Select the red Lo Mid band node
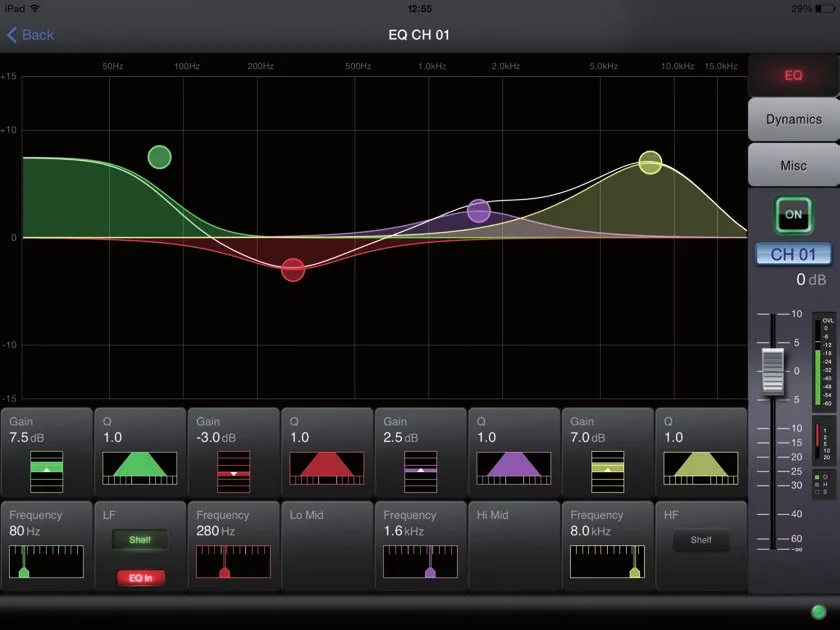Screen dimensions: 840x630 click(293, 269)
